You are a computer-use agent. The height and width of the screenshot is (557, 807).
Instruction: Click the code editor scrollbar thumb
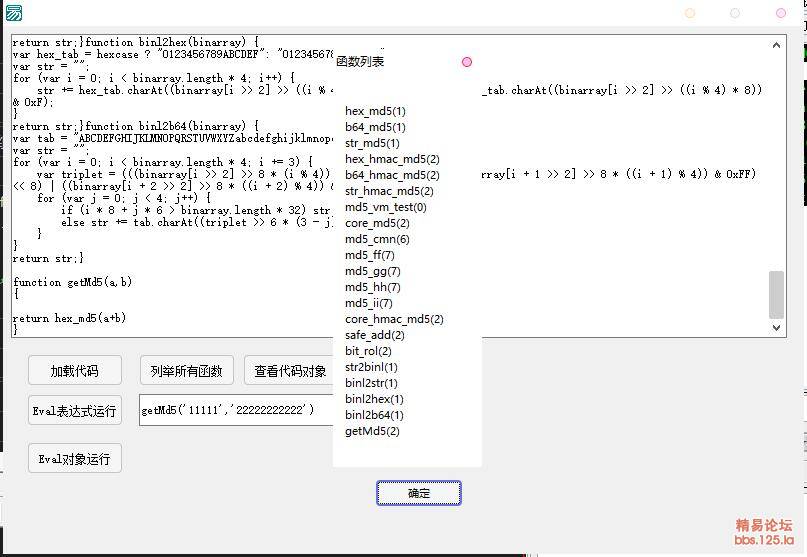[776, 294]
